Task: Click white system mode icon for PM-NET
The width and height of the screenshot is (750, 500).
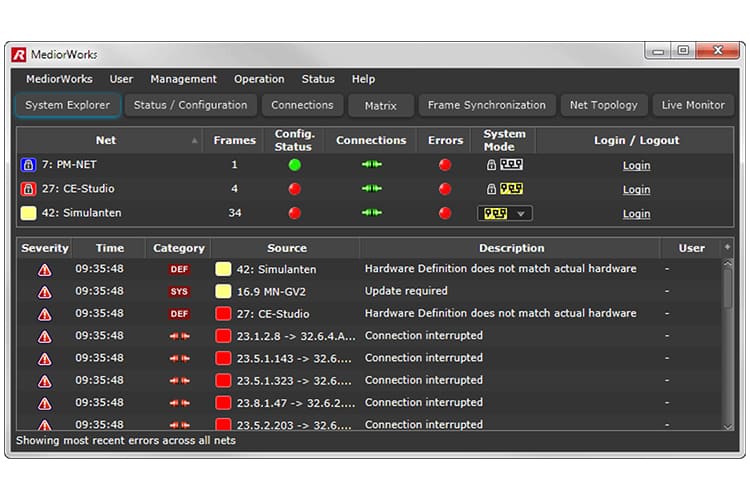Action: [x=511, y=165]
